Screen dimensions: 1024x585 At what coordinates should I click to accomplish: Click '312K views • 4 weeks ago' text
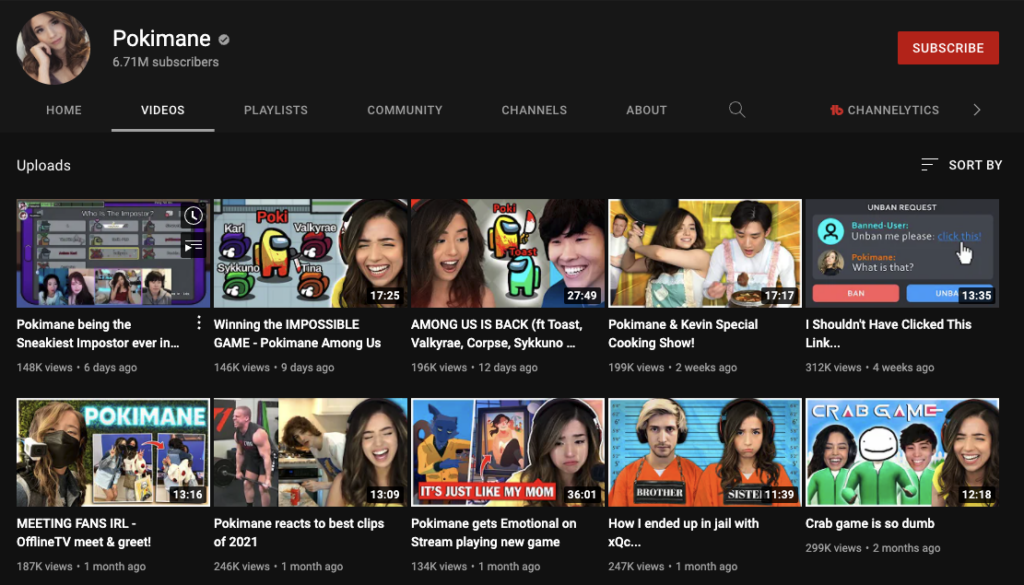click(870, 368)
